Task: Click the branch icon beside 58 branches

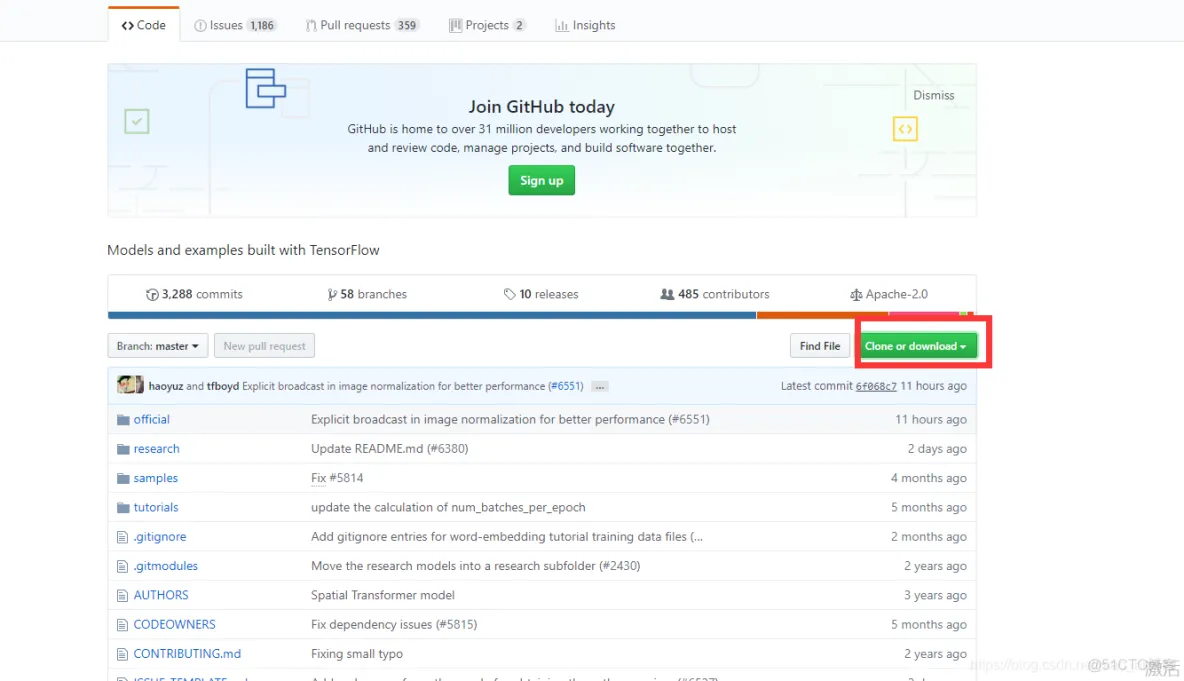Action: (331, 294)
